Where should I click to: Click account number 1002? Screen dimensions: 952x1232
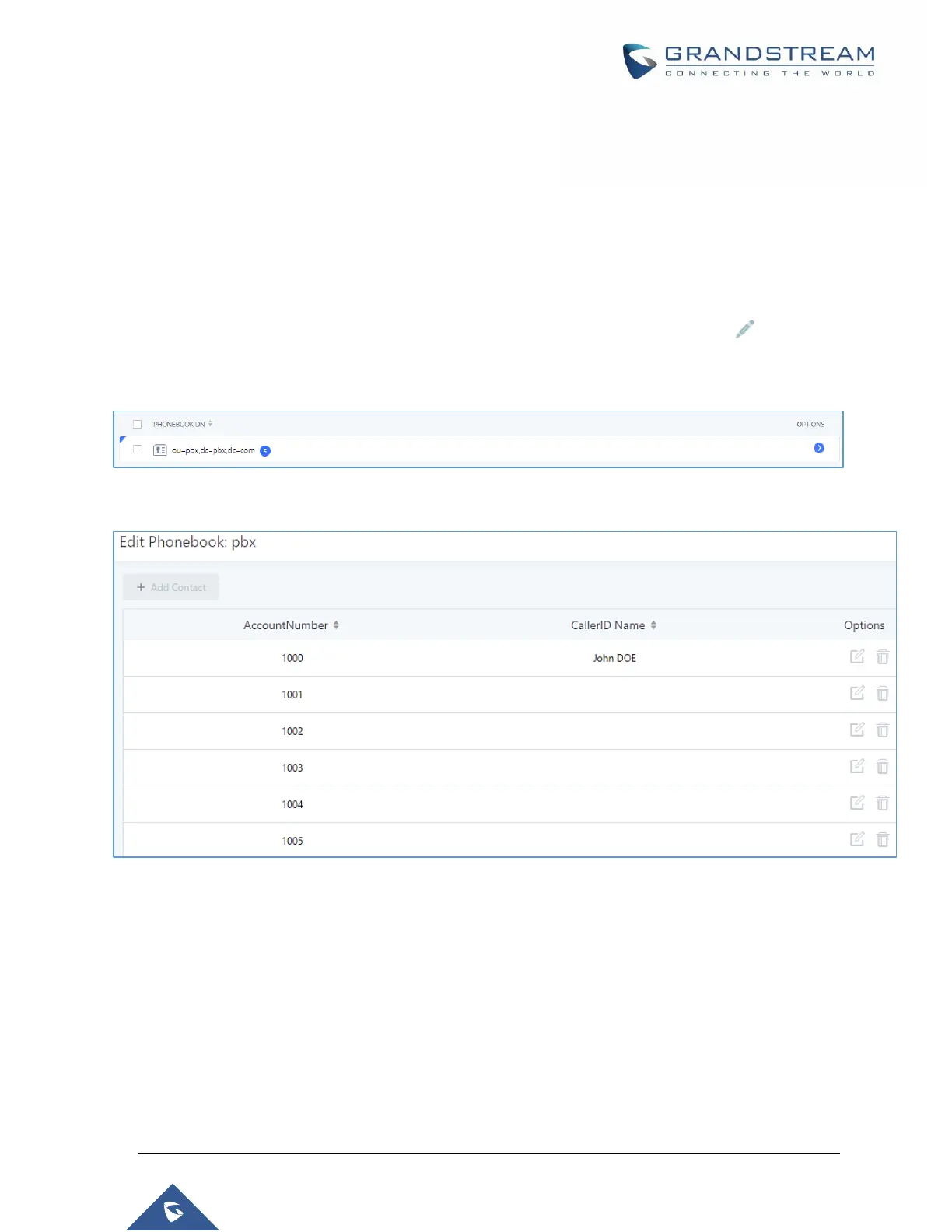point(292,731)
